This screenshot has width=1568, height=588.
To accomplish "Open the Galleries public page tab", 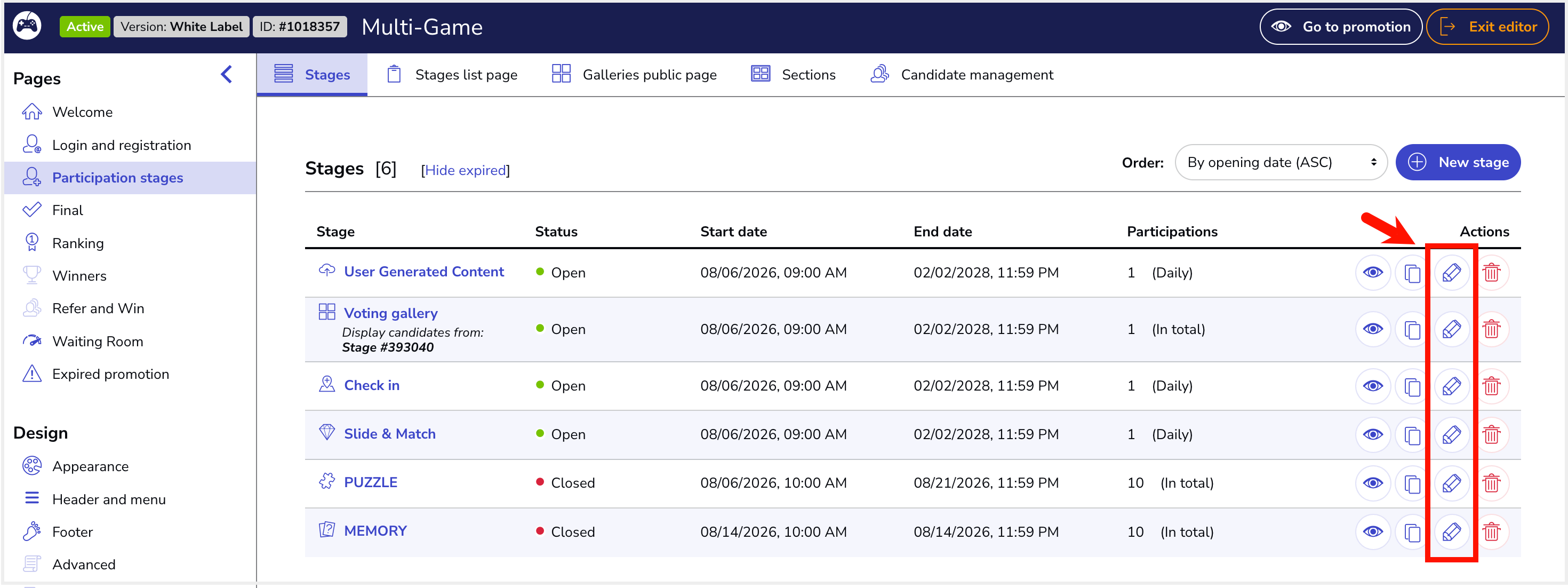I will [x=634, y=75].
